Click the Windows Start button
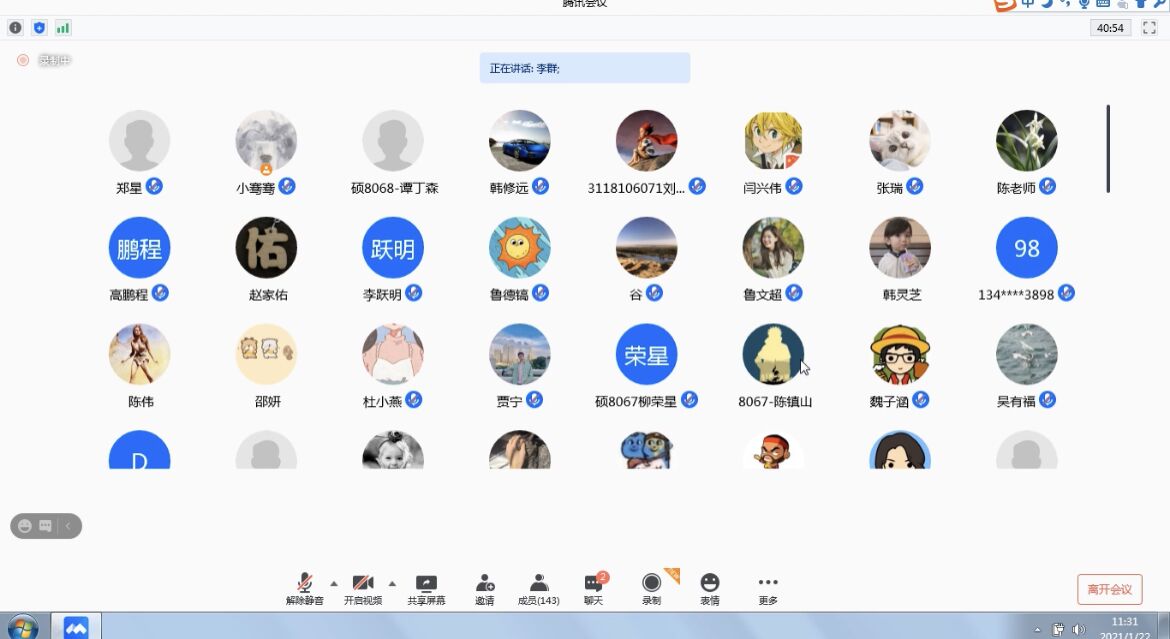The height and width of the screenshot is (639, 1170). 22,627
